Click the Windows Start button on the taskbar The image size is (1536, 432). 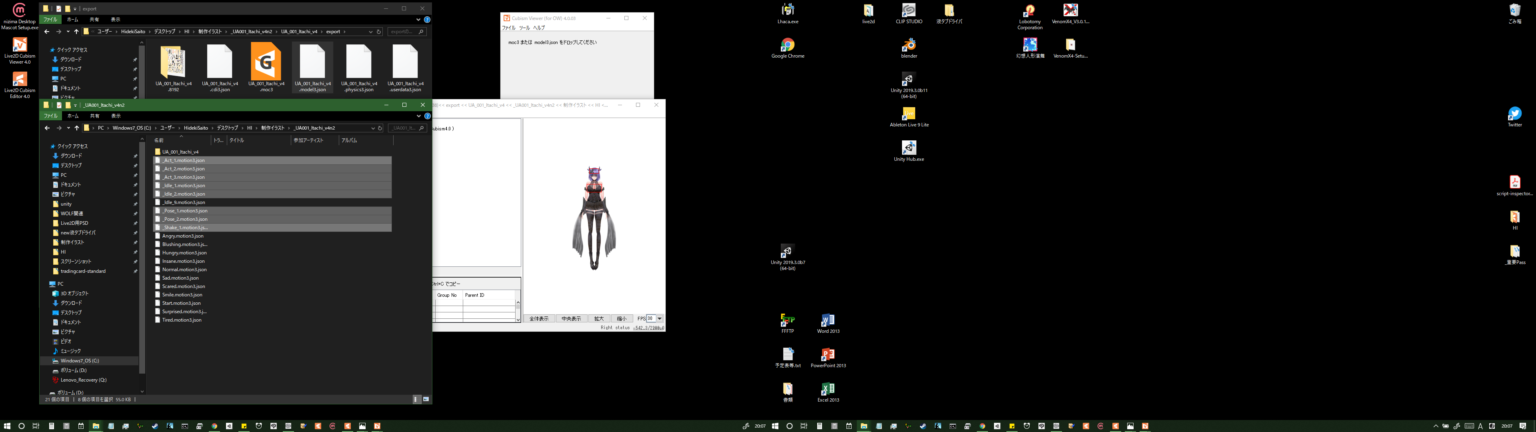[6, 426]
